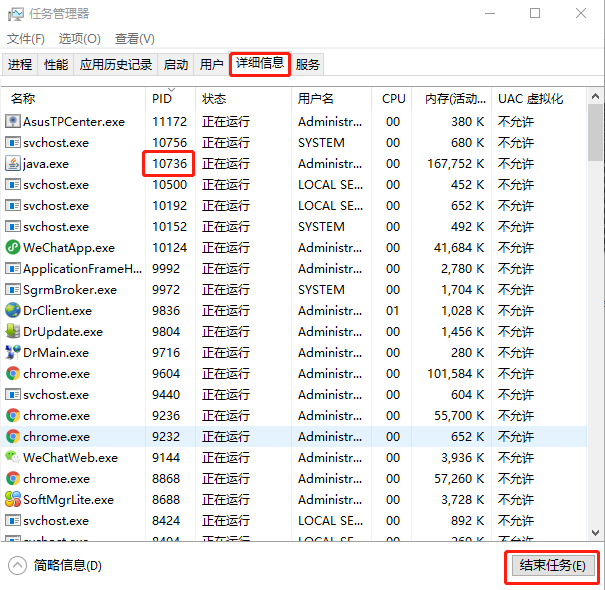
Task: Click the DrUpdate.exe download icon
Action: click(x=12, y=331)
